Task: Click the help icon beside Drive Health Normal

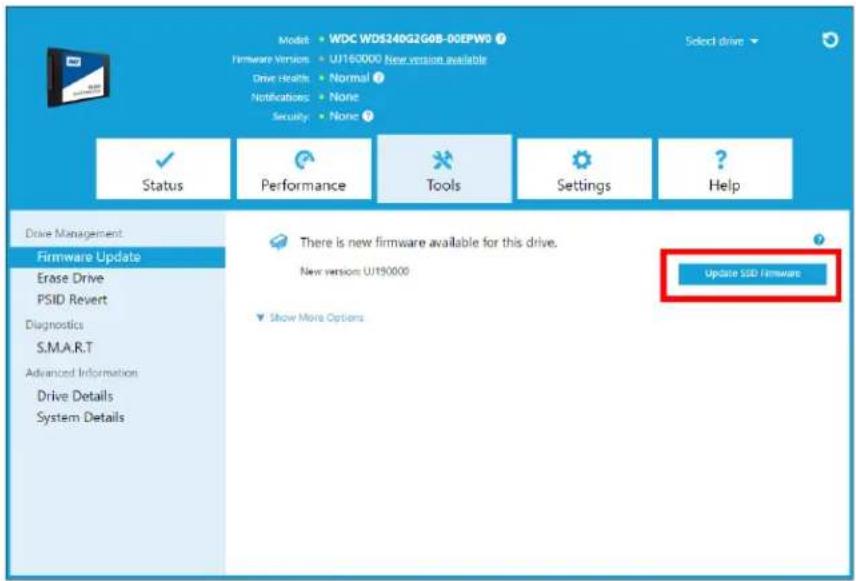Action: pos(378,78)
